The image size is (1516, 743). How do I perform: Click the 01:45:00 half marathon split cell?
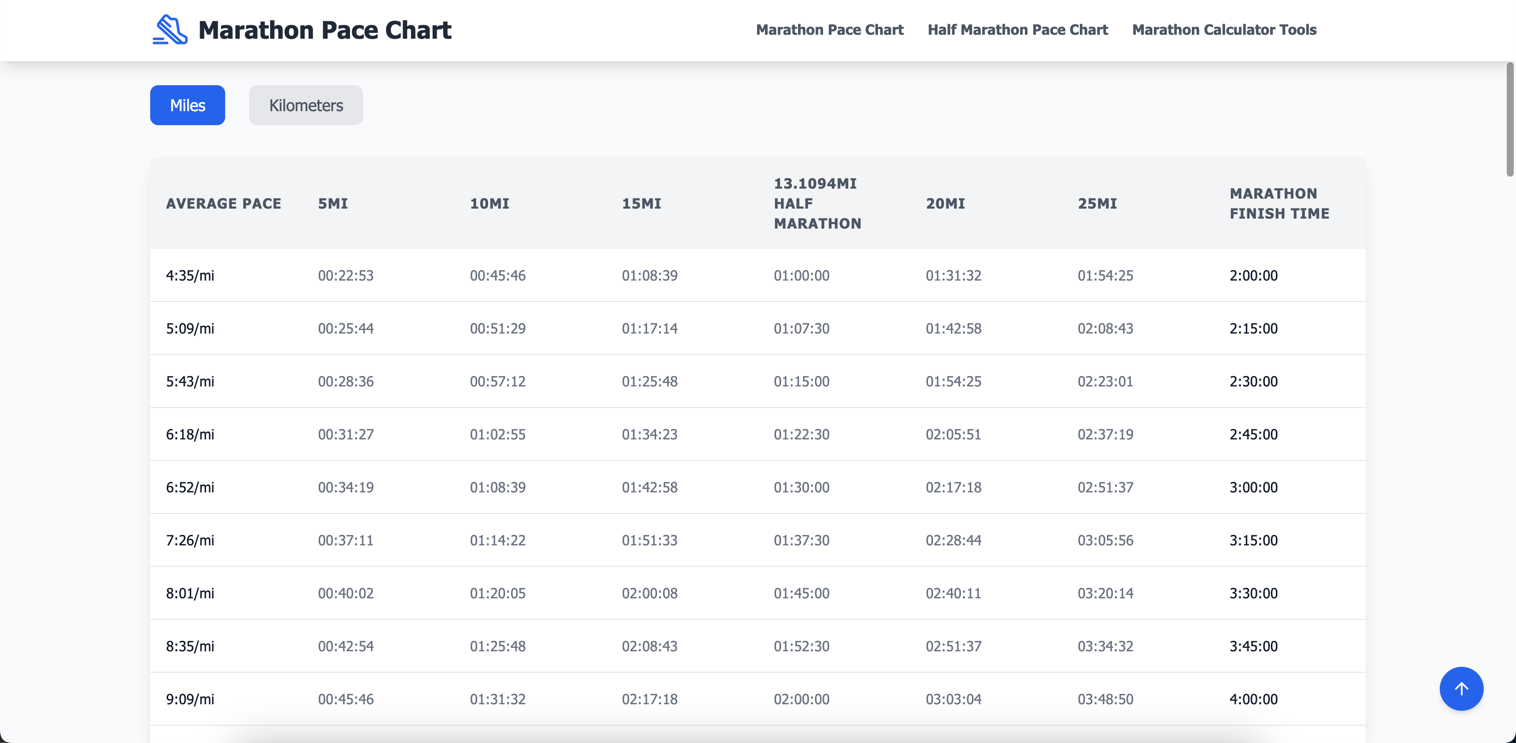point(801,593)
